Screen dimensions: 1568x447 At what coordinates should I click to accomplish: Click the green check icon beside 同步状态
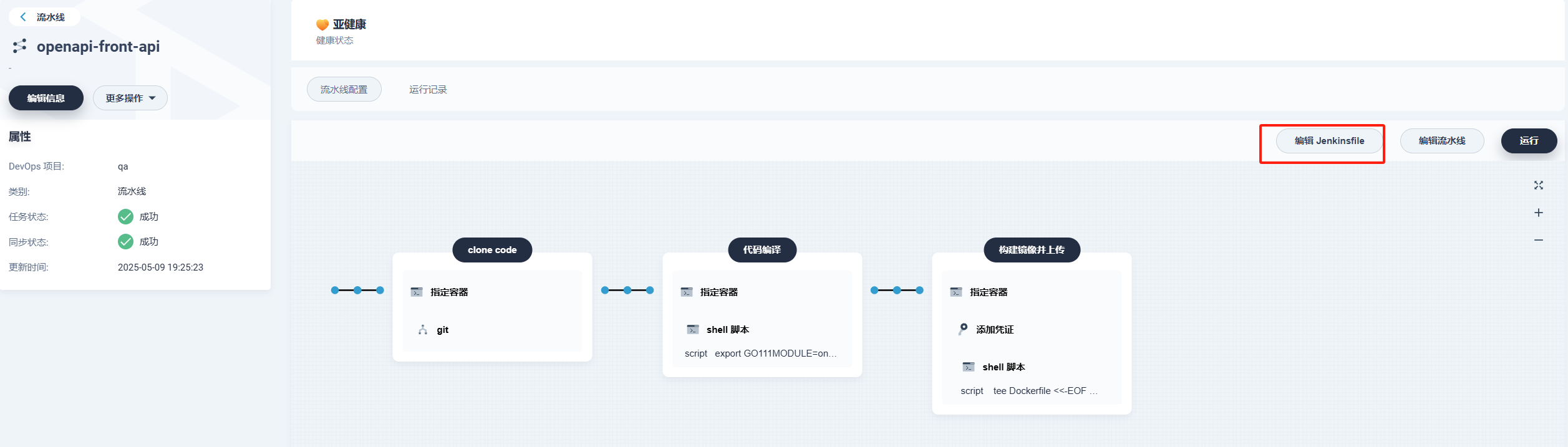point(125,241)
